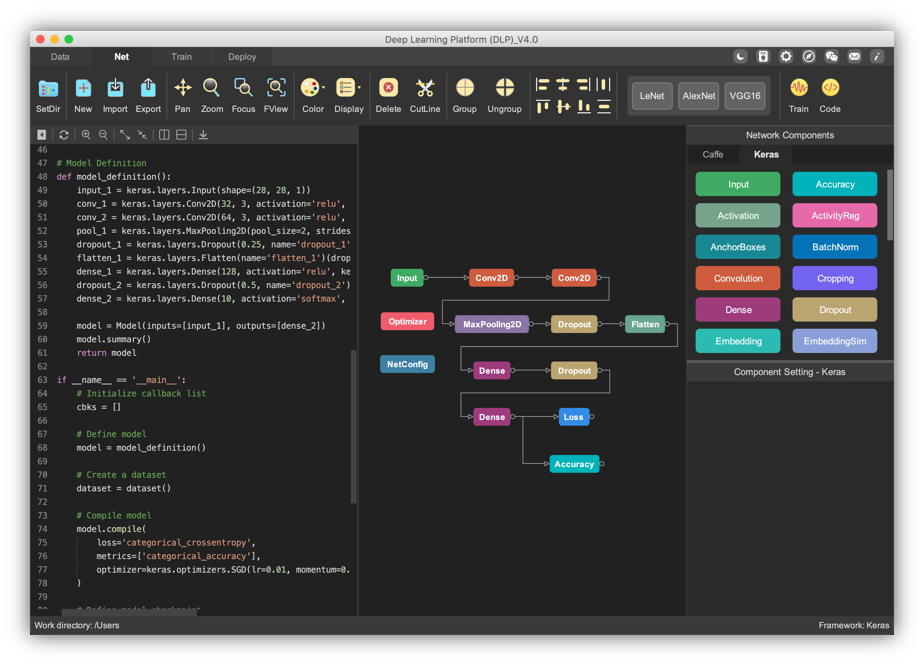Viewport: 924px width, 664px height.
Task: Group selected nodes with Group icon
Action: [464, 89]
